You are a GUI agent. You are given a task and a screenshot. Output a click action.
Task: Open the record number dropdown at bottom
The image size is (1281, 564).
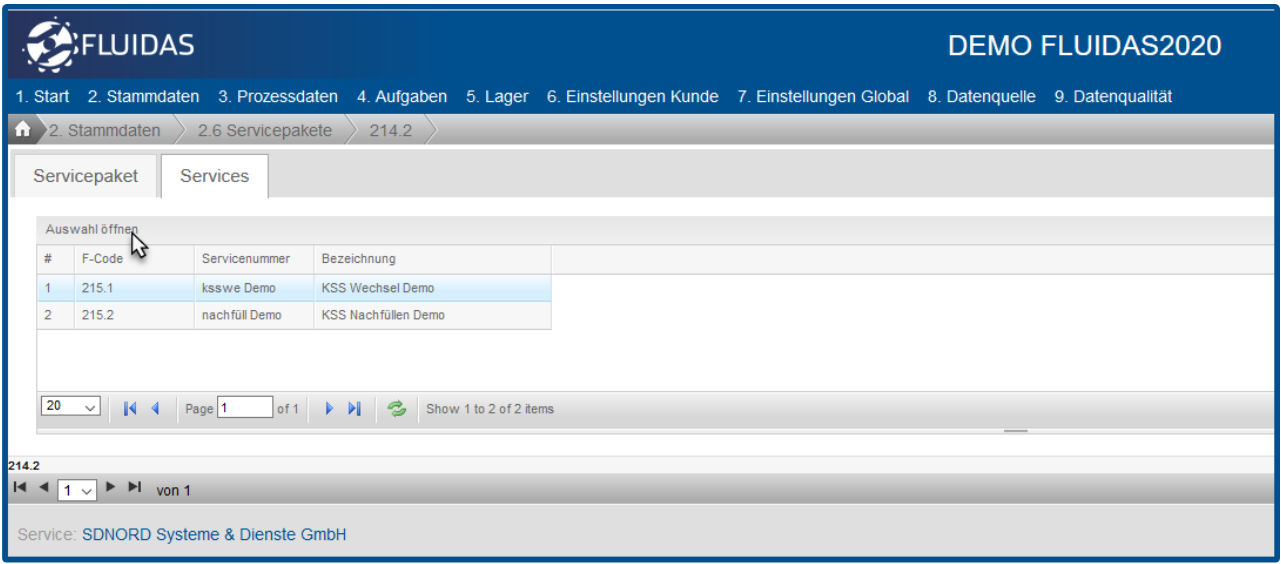pyautogui.click(x=76, y=491)
